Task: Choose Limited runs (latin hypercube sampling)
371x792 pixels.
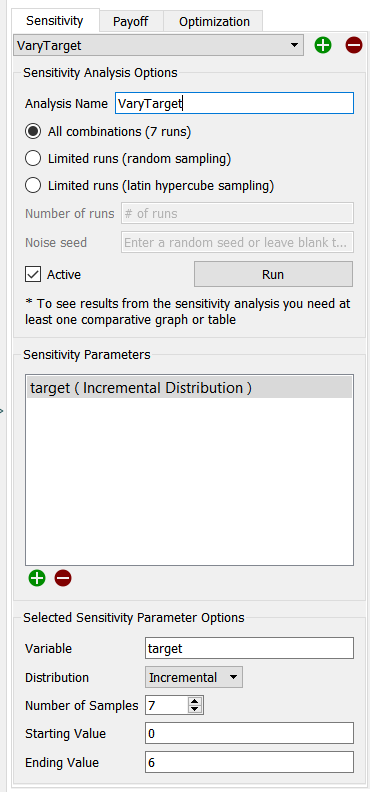Action: (x=33, y=186)
